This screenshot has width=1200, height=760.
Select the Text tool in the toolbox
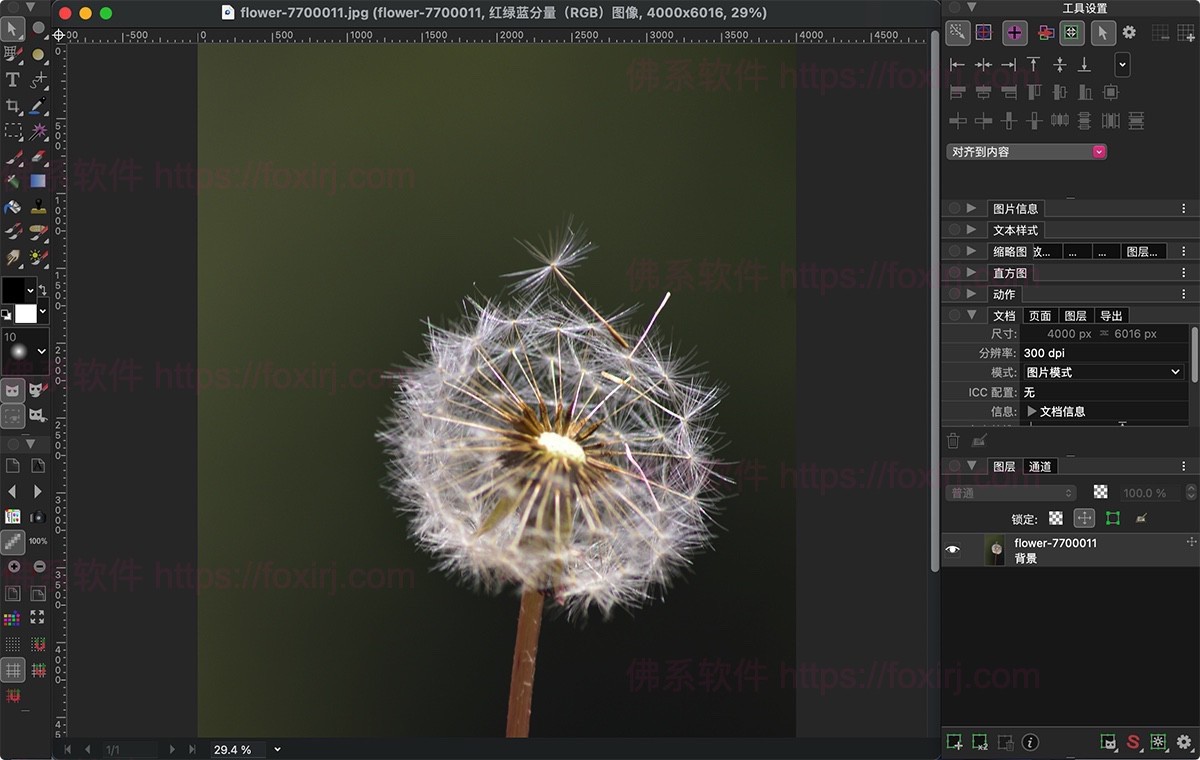[x=12, y=79]
